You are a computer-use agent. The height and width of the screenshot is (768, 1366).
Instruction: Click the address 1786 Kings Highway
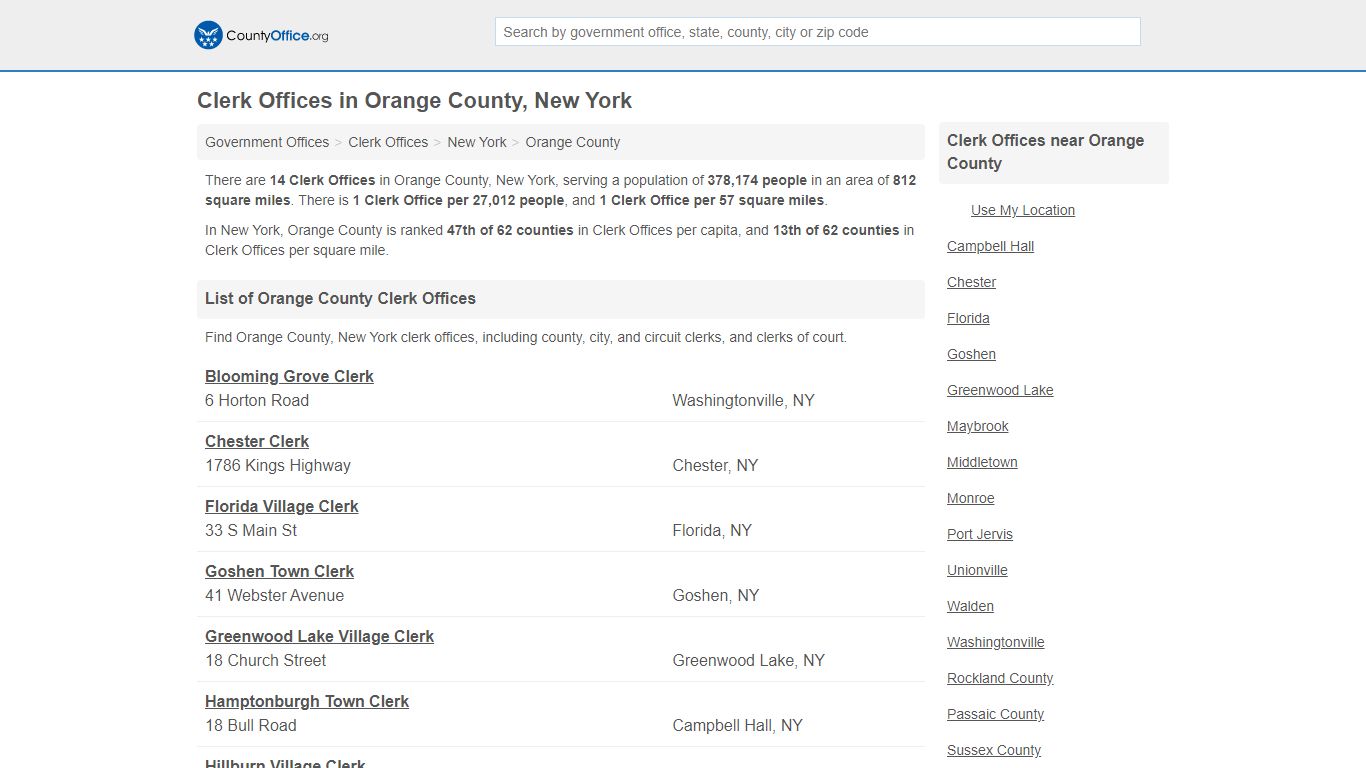point(278,465)
